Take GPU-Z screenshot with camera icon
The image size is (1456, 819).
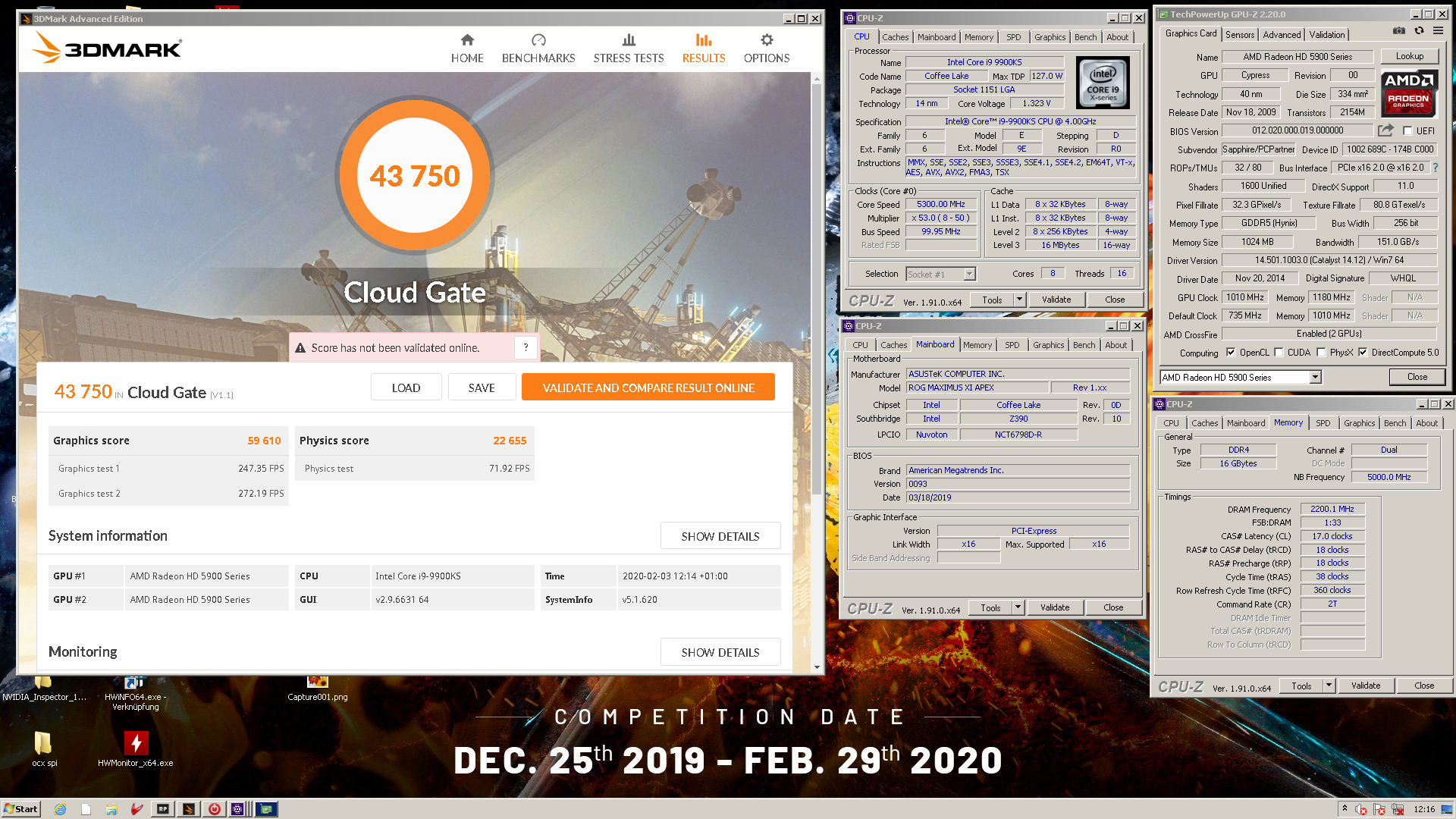[x=1399, y=30]
